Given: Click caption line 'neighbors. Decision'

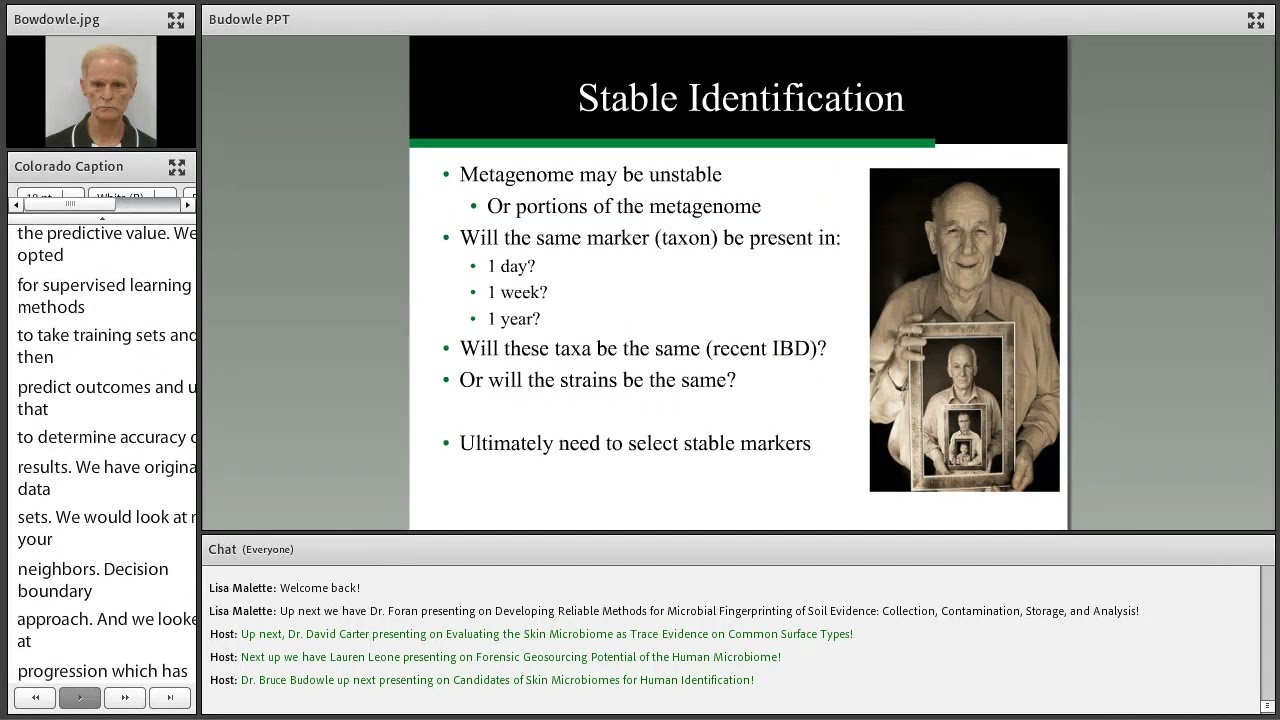Looking at the screenshot, I should click(93, 570).
